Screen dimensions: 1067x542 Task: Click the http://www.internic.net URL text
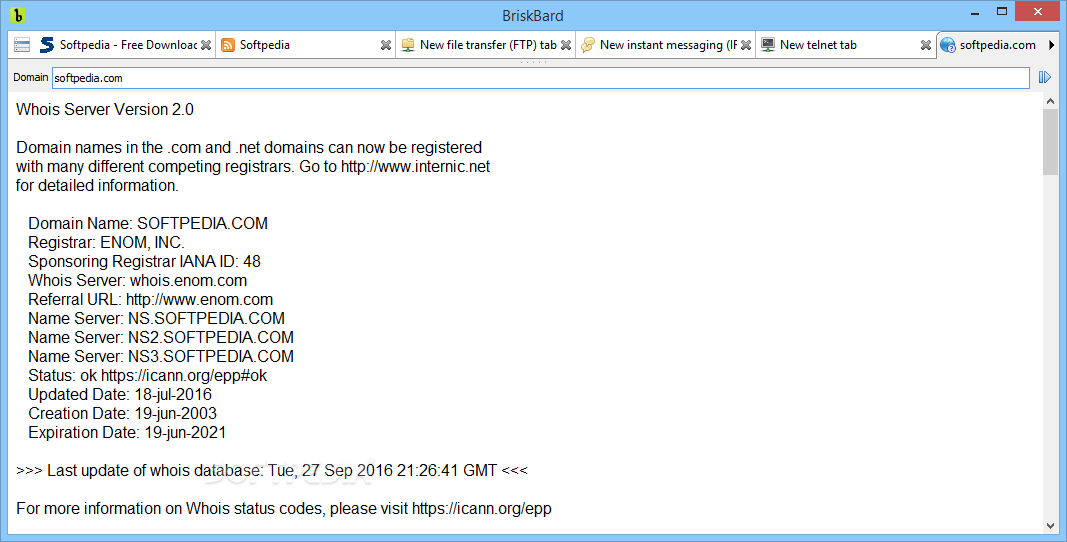415,167
